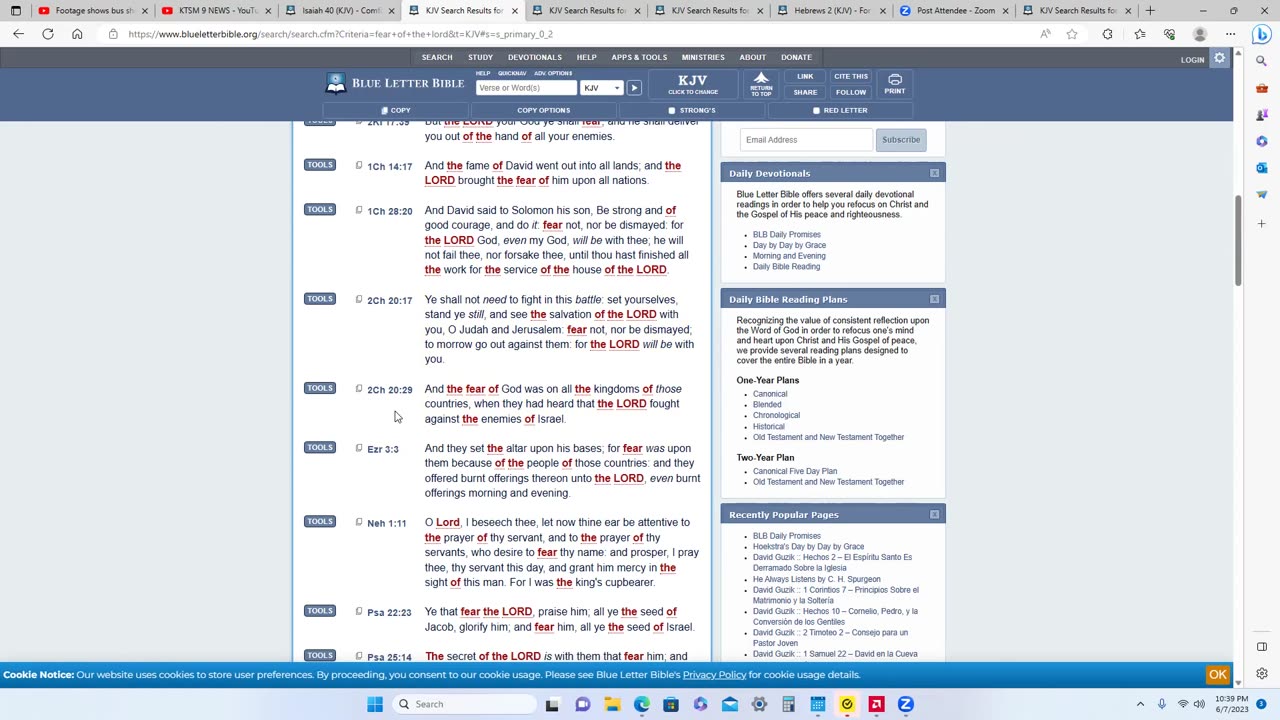
Task: Open the Bing chat sidebar icon
Action: click(1261, 34)
